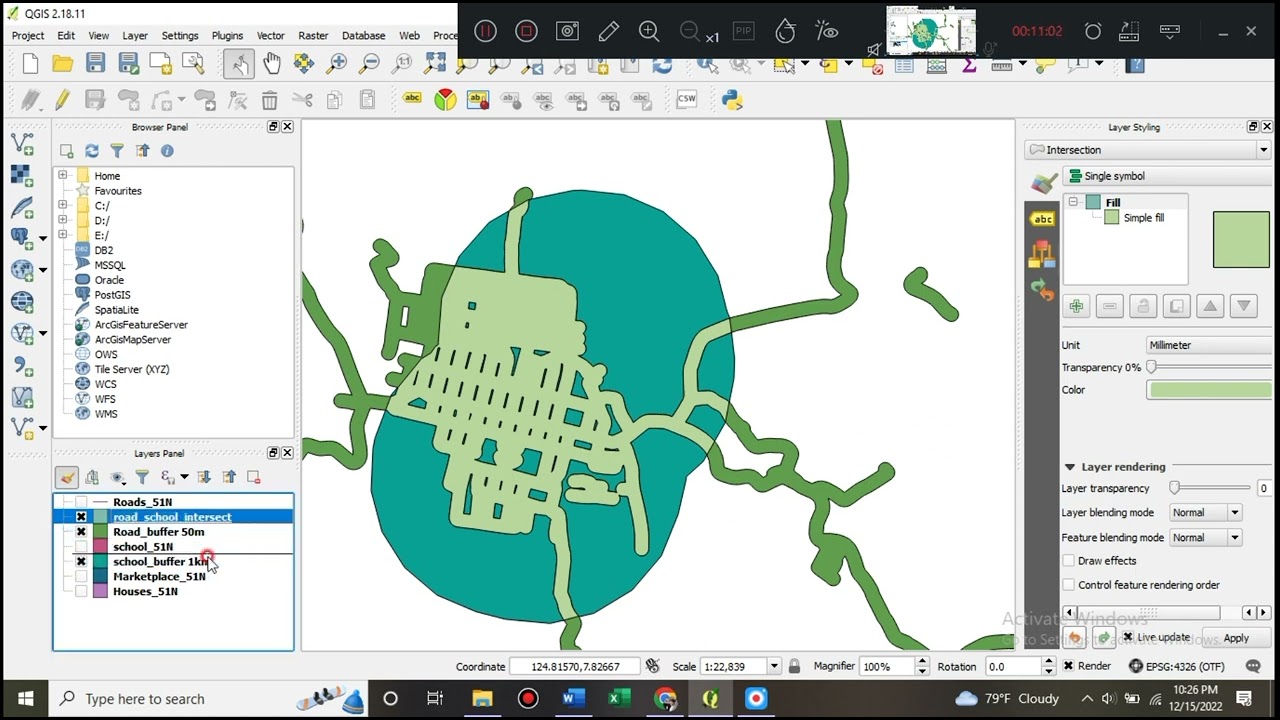Screen dimensions: 1280x720
Task: Open the Layer menu
Action: [135, 35]
